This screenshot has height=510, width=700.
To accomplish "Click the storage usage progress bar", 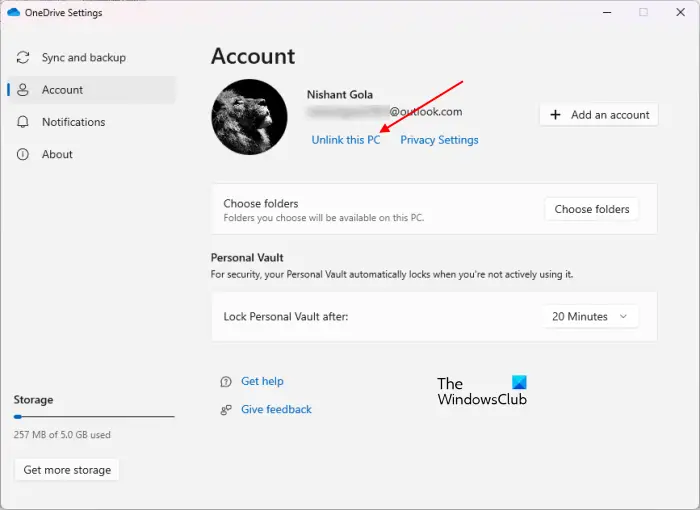I will pyautogui.click(x=94, y=417).
